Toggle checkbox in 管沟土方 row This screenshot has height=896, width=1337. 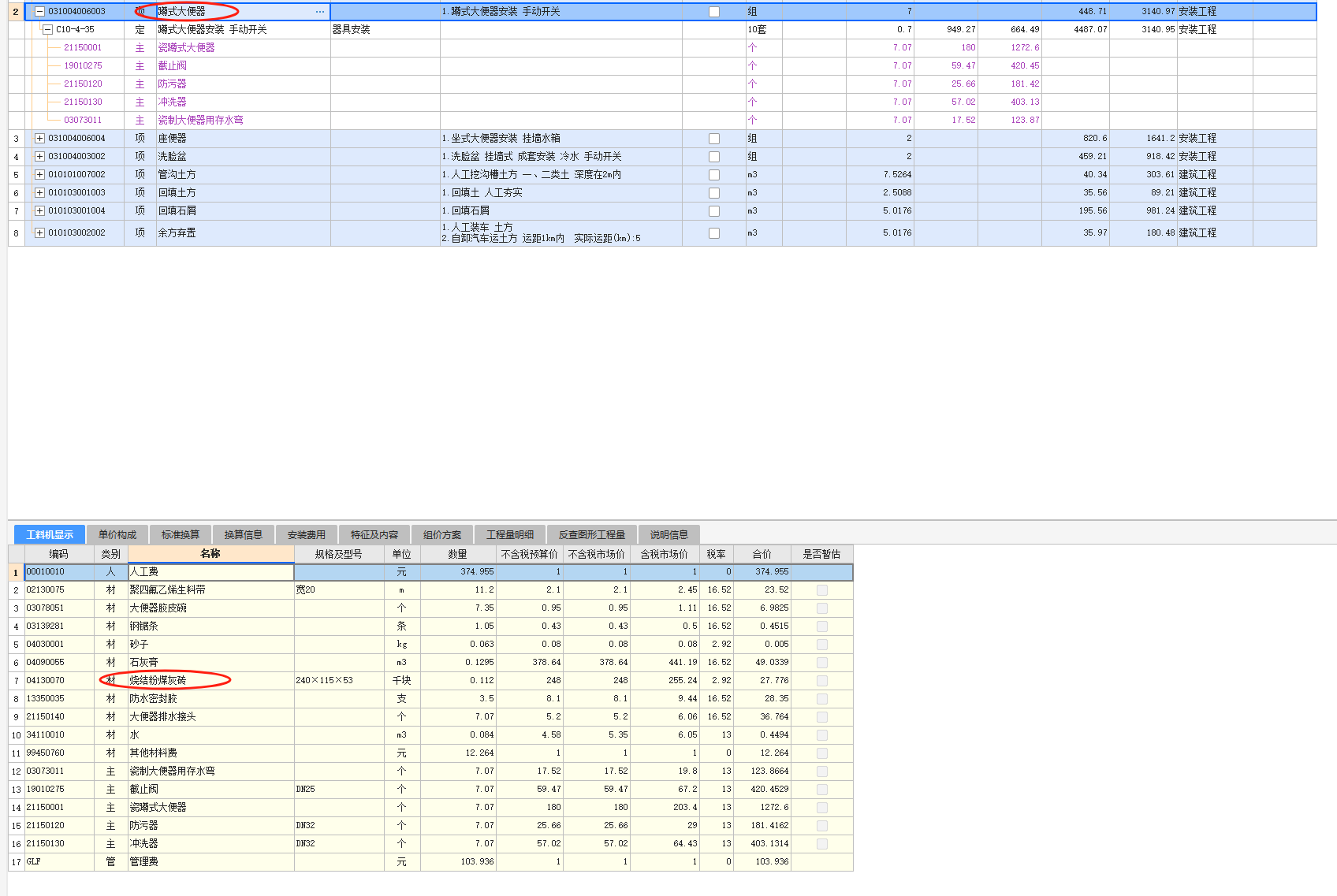tap(714, 175)
